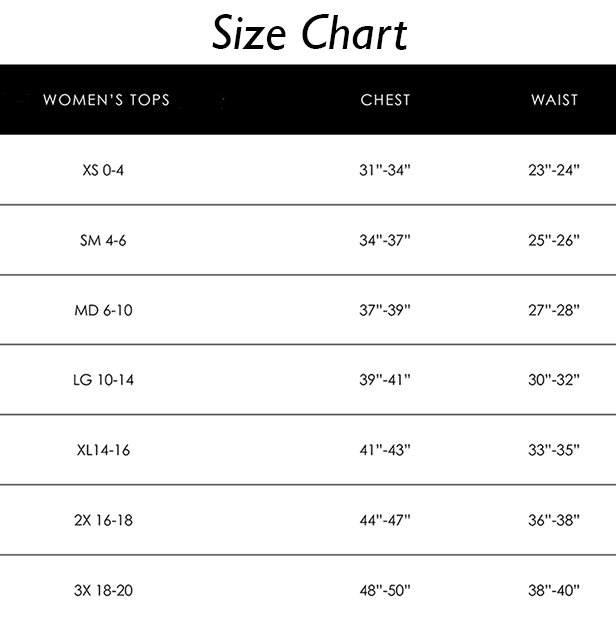Click the 34"-37" chest measurement

pyautogui.click(x=385, y=240)
